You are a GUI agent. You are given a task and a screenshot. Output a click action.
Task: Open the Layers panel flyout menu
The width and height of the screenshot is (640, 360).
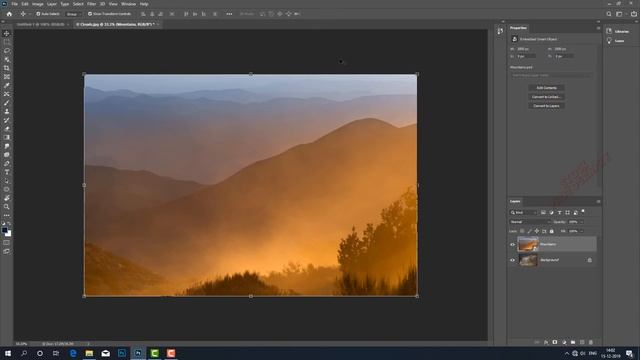click(x=598, y=201)
